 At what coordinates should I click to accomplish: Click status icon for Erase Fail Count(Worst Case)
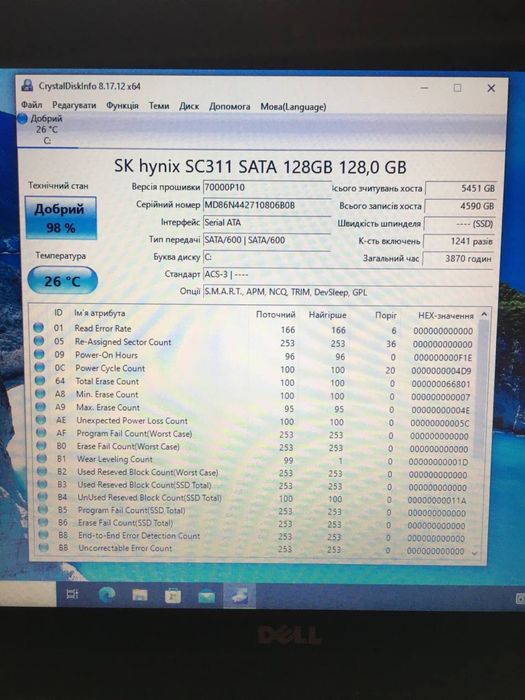(42, 446)
